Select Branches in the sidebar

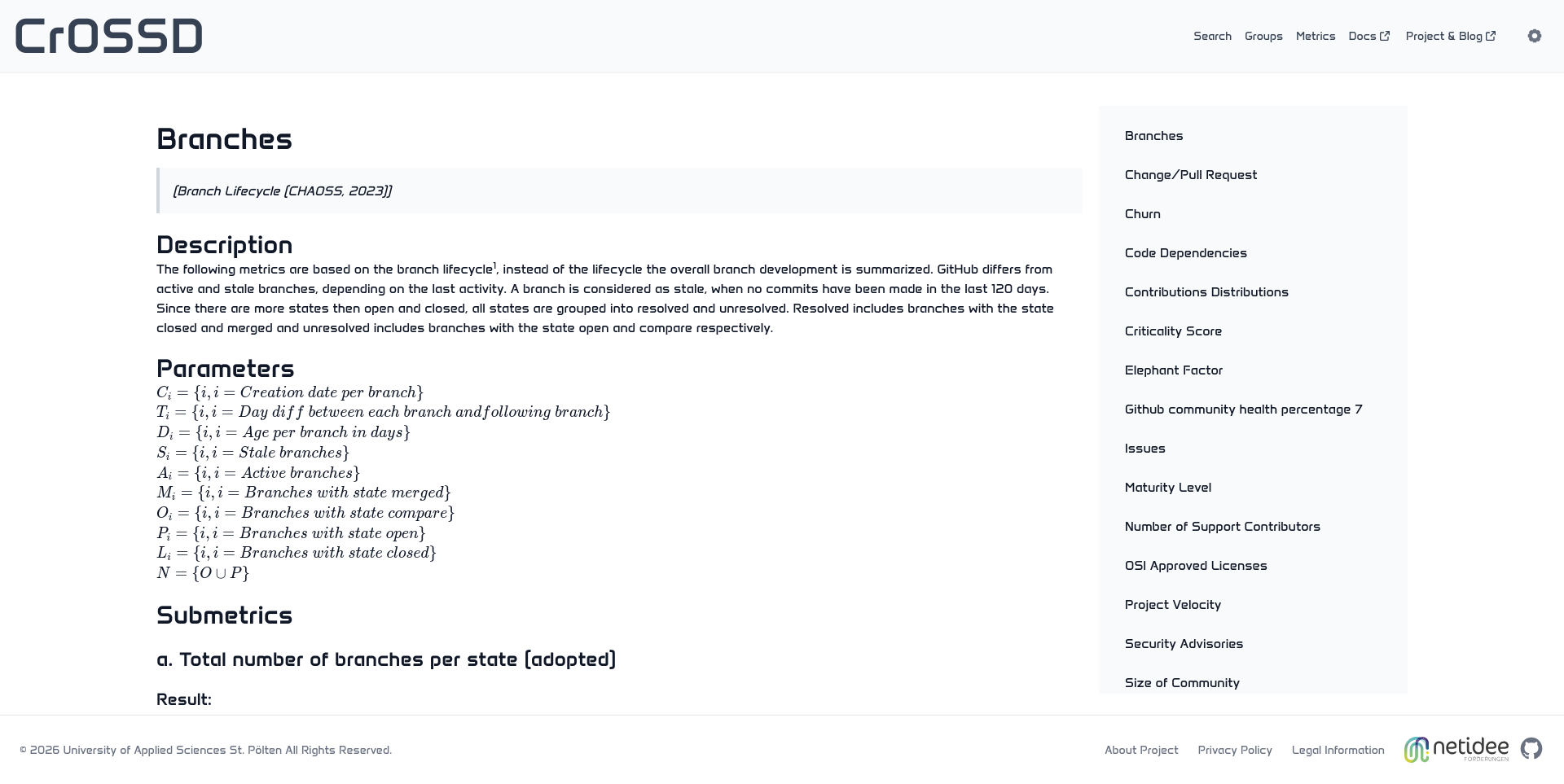1153,136
